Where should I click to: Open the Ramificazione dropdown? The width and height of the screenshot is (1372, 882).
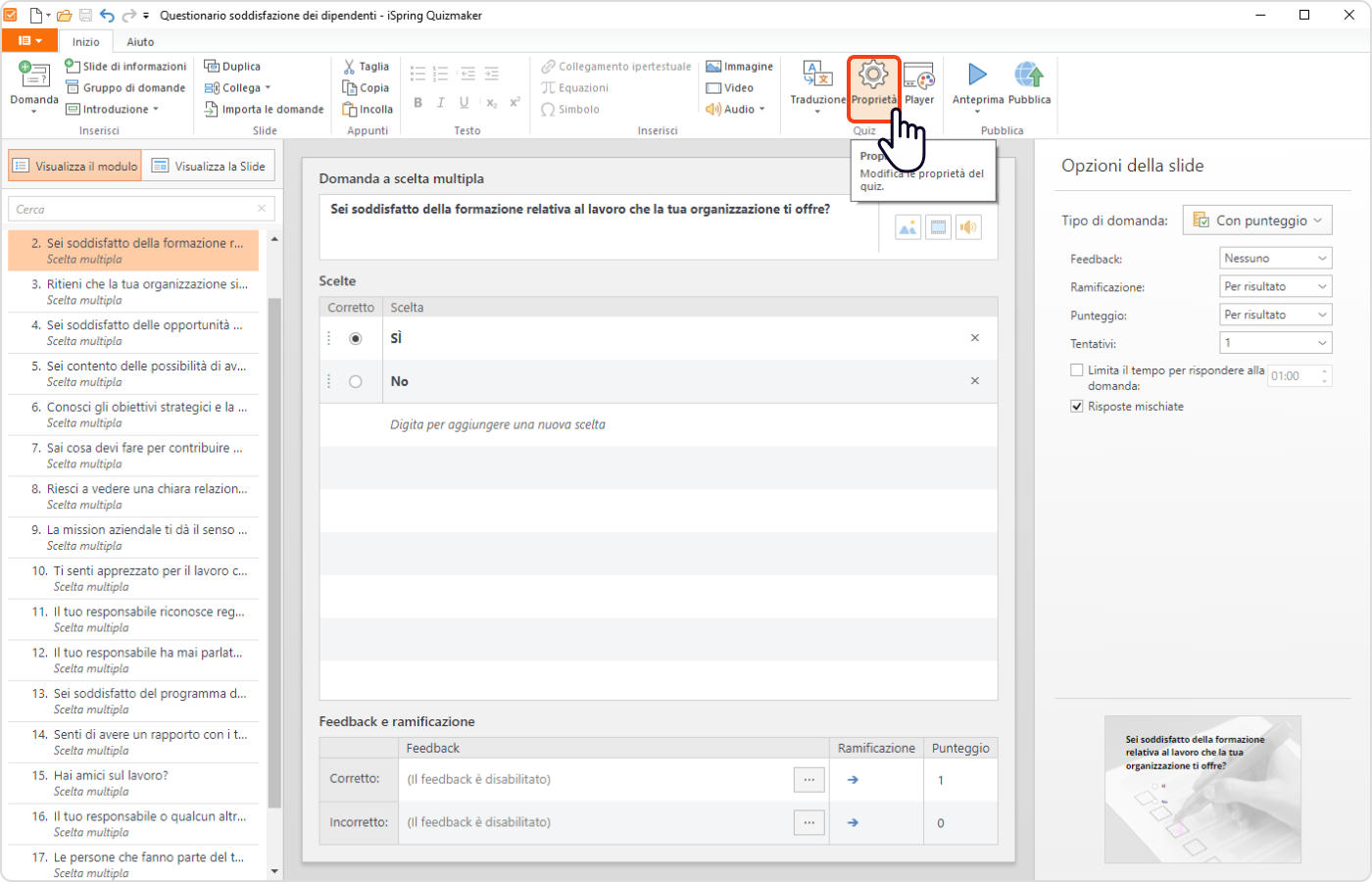coord(1276,286)
